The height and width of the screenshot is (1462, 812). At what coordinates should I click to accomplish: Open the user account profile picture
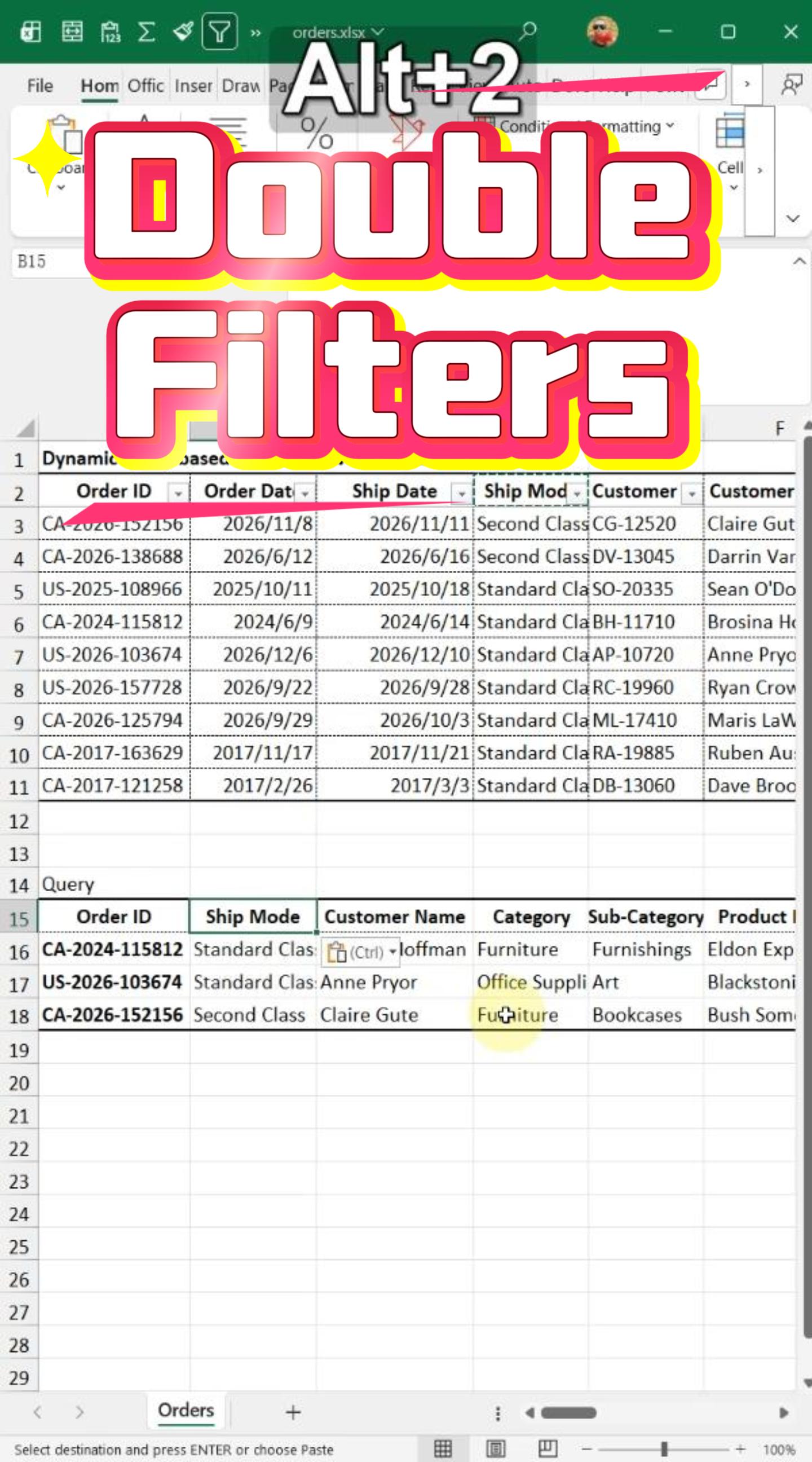click(x=602, y=31)
